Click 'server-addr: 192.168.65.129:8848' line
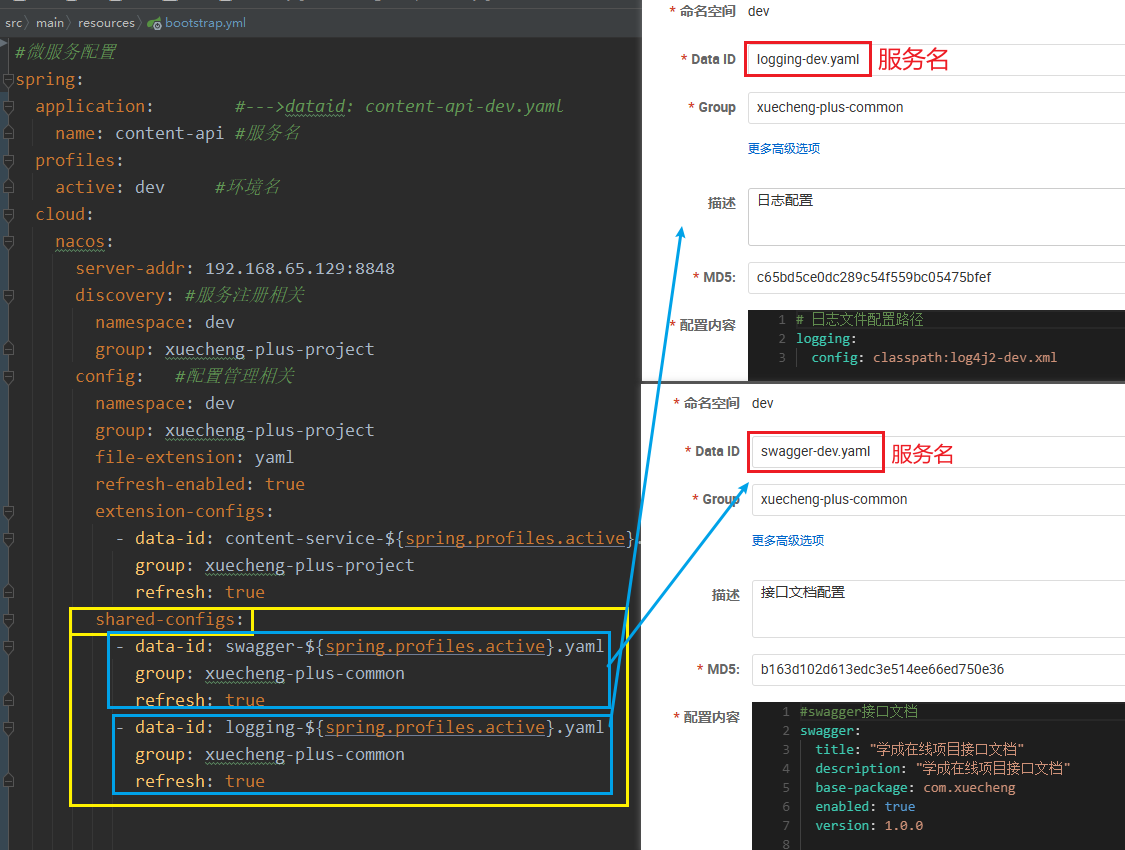The height and width of the screenshot is (850, 1125). tap(235, 268)
